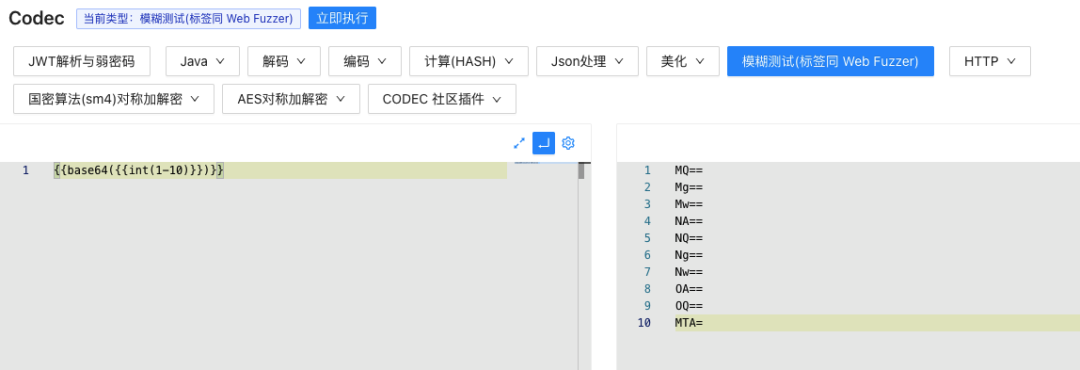Open the editor settings gear icon
Viewport: 1080px width, 370px height.
568,143
